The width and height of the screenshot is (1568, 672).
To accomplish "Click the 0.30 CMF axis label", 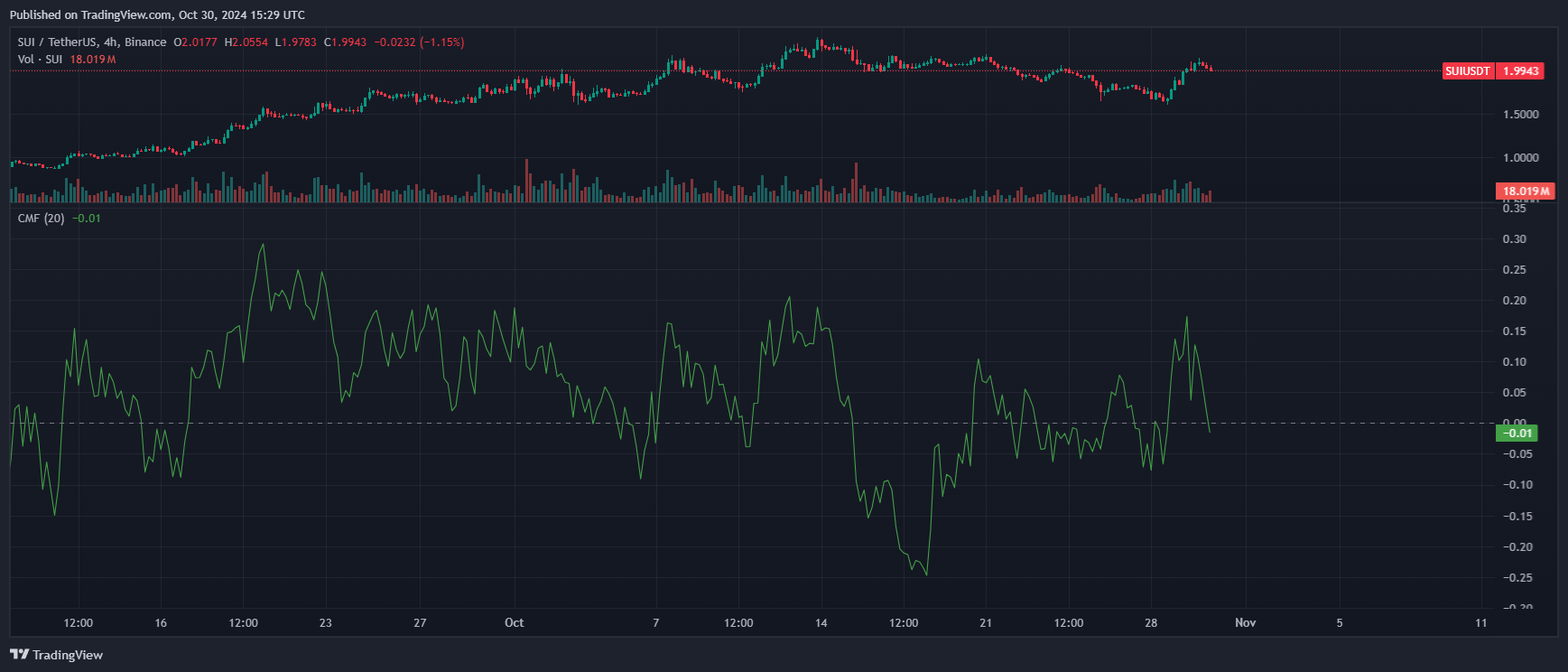I will click(1515, 239).
